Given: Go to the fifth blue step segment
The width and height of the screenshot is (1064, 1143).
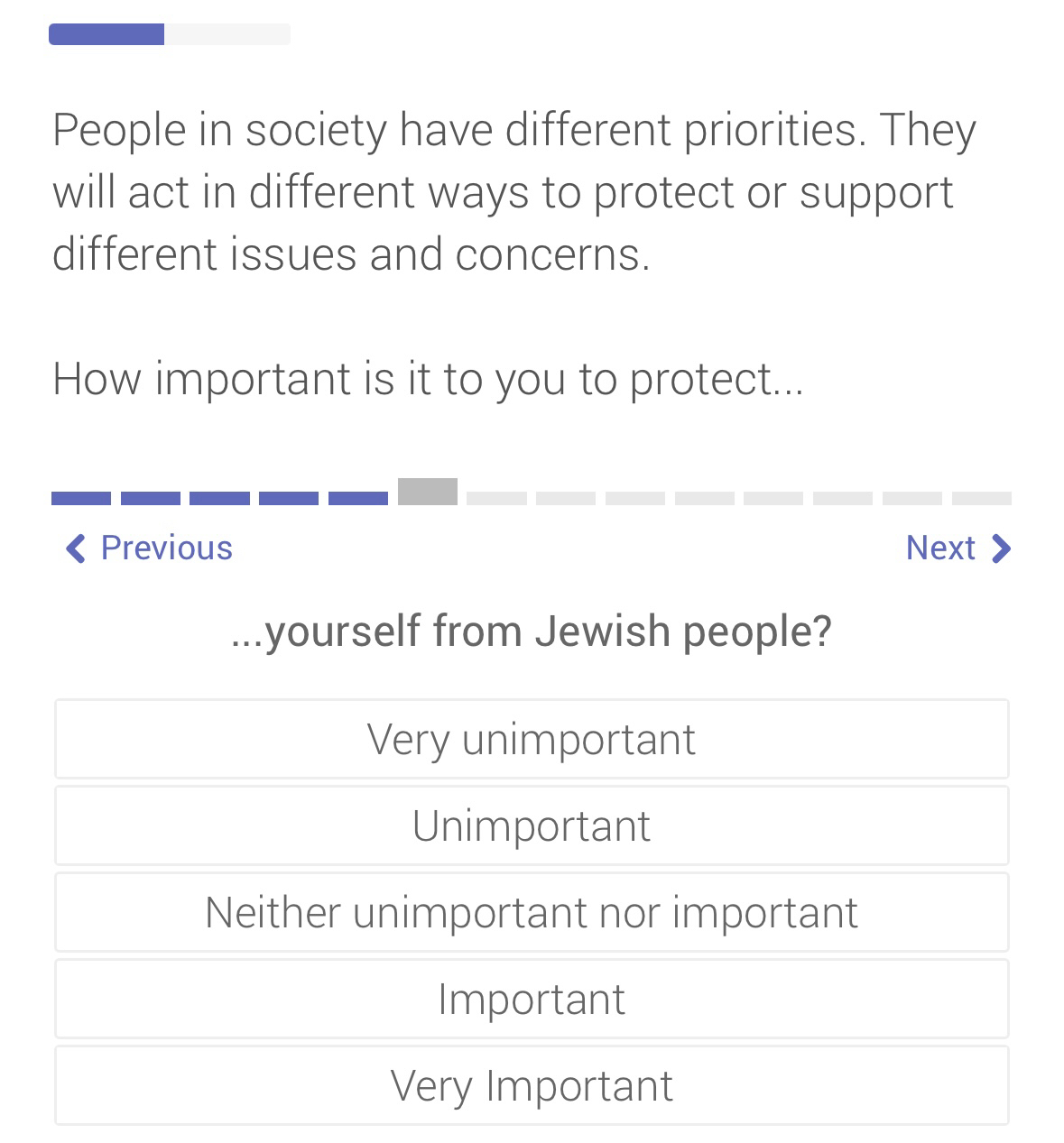Looking at the screenshot, I should pos(358,498).
